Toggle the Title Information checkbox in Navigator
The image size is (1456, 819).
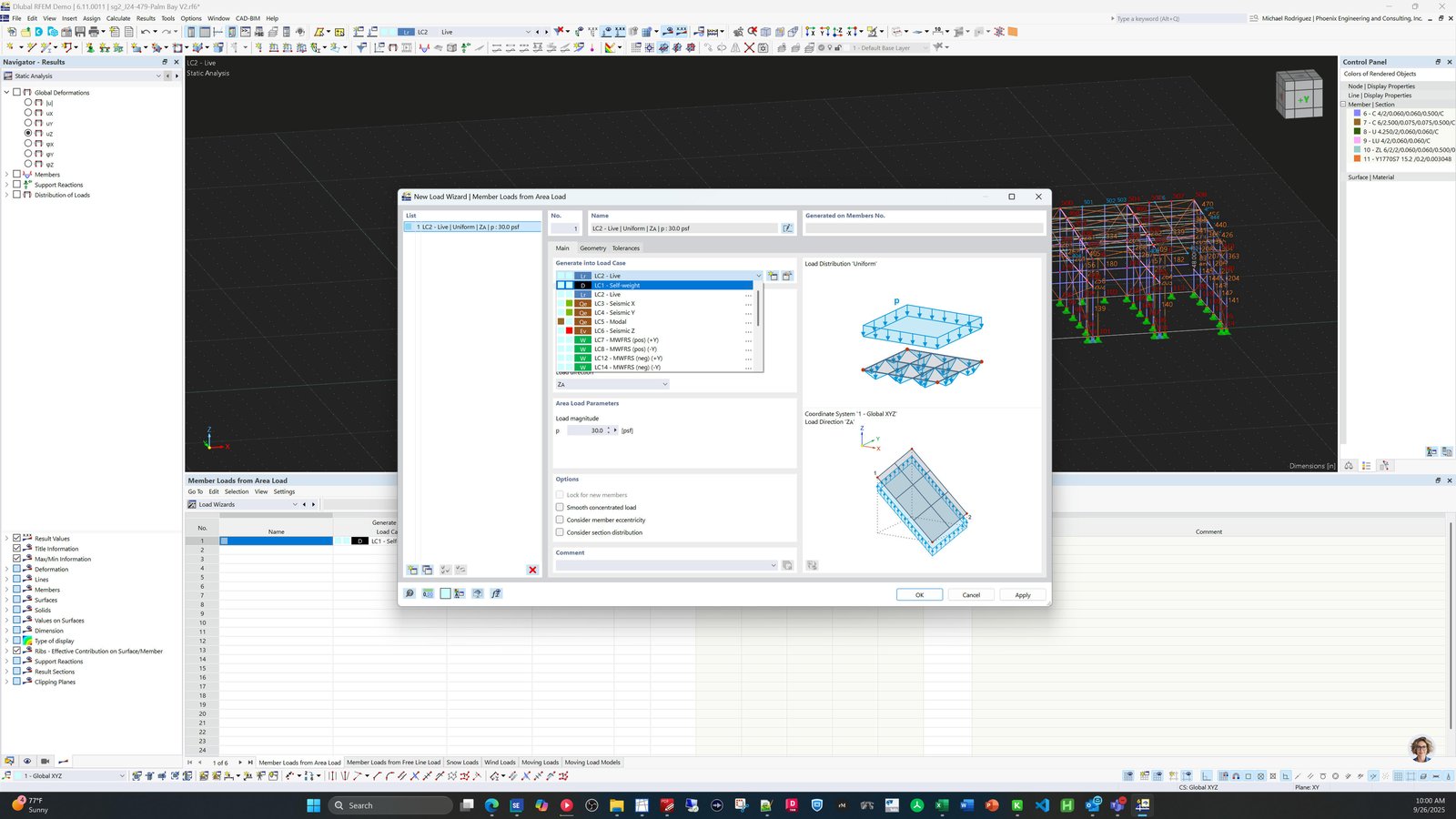(x=16, y=549)
